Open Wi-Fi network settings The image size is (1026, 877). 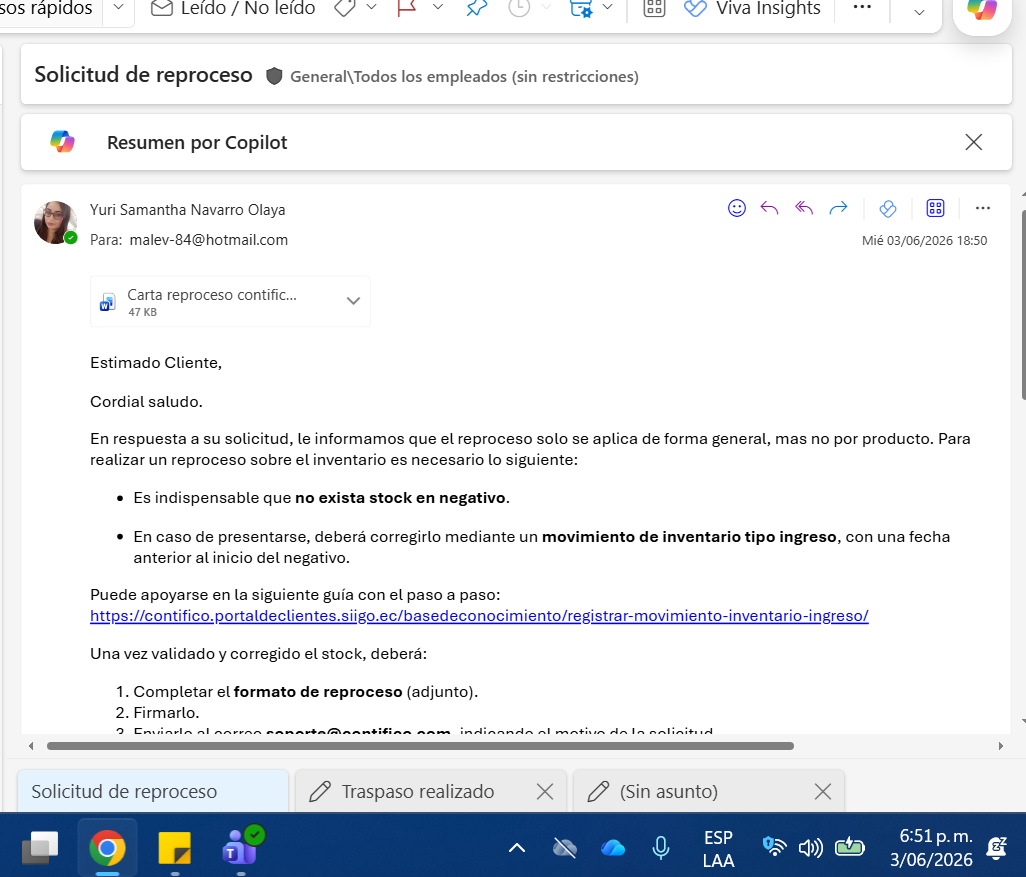click(x=774, y=847)
